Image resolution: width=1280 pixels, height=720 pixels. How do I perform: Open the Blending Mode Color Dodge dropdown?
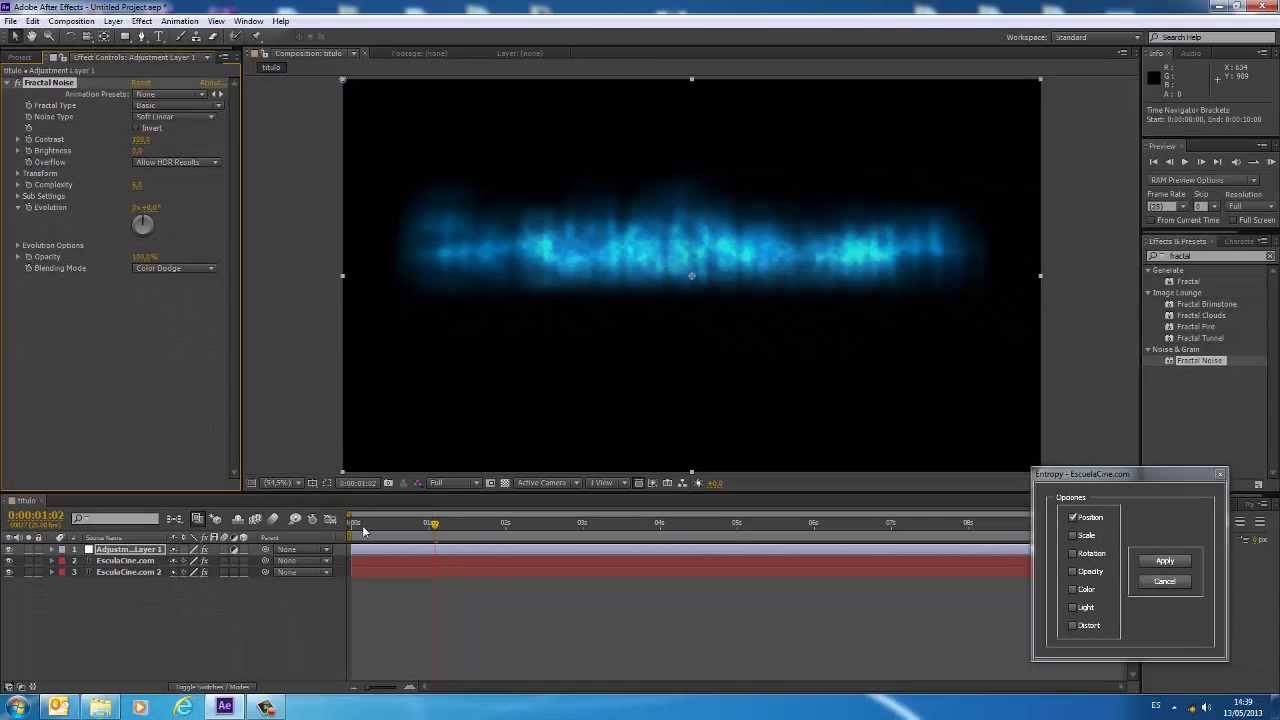point(175,268)
